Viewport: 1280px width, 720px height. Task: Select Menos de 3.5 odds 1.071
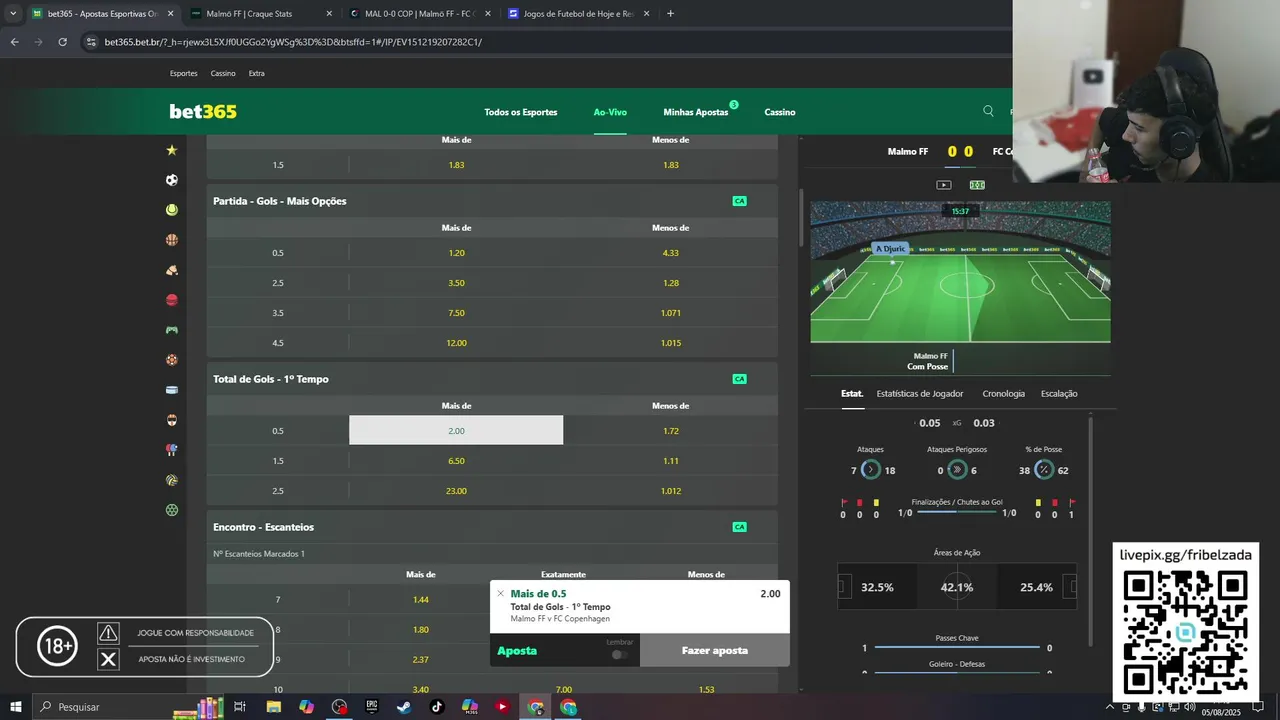click(x=671, y=313)
